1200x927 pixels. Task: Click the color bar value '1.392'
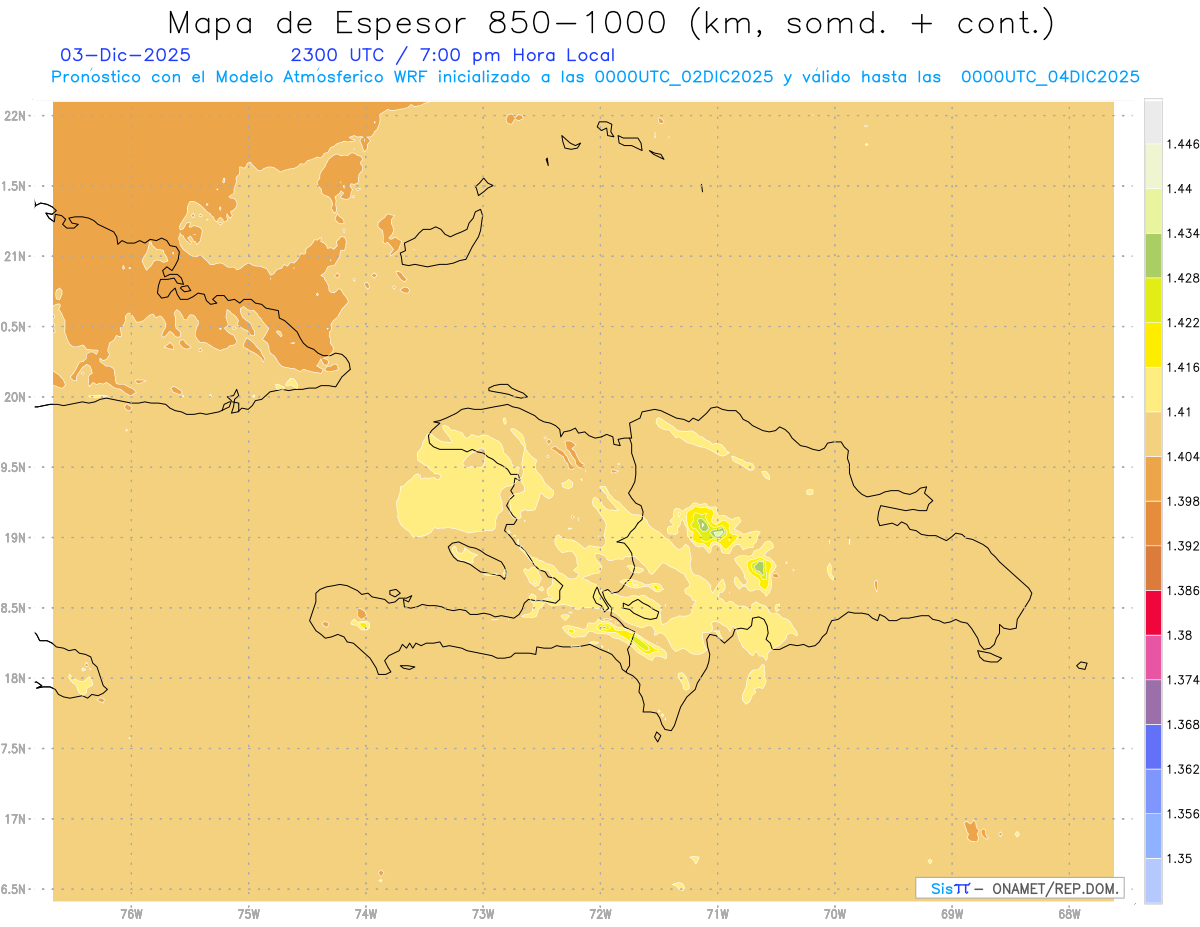click(x=1184, y=546)
